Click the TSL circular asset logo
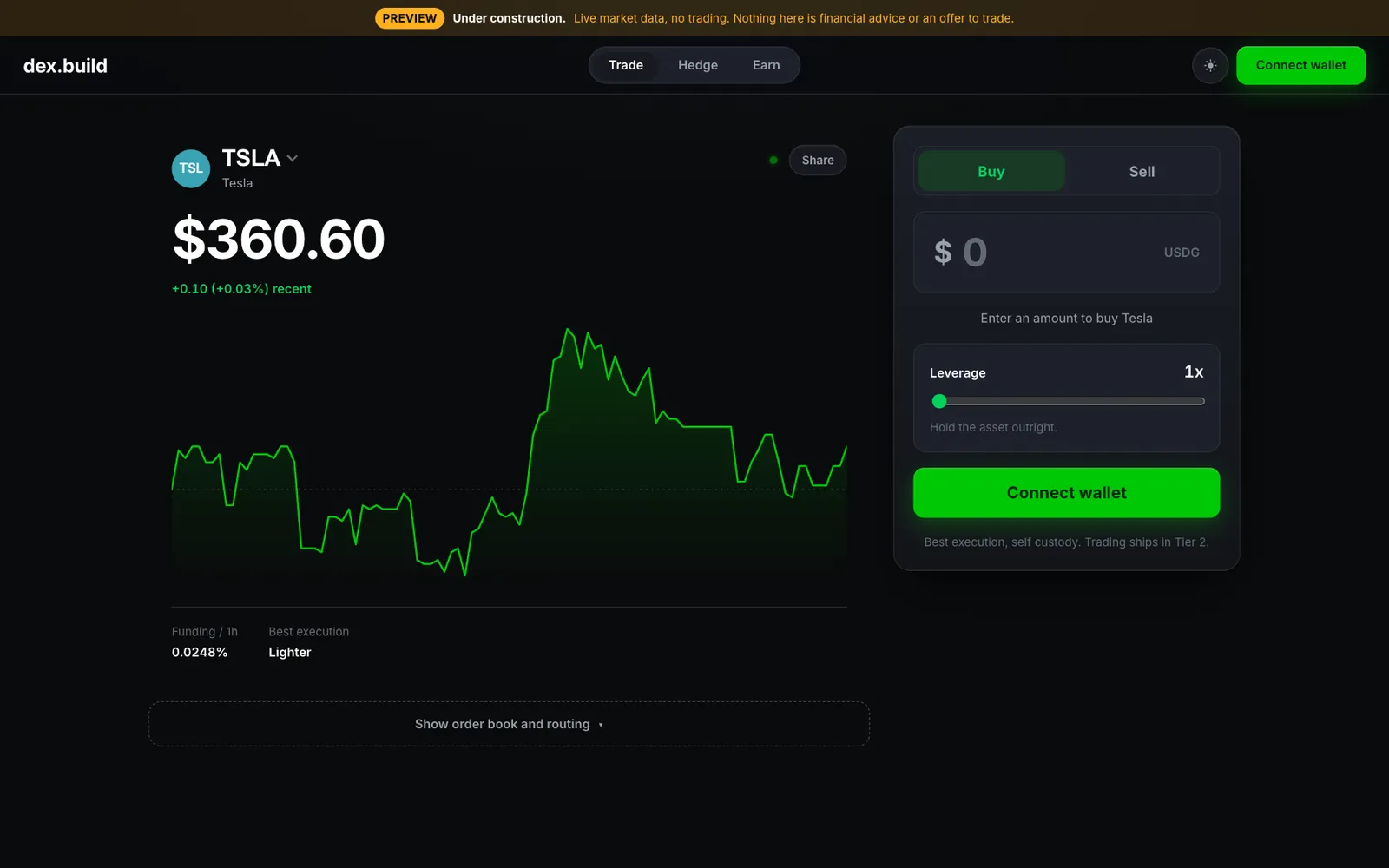The width and height of the screenshot is (1389, 868). pos(191,168)
